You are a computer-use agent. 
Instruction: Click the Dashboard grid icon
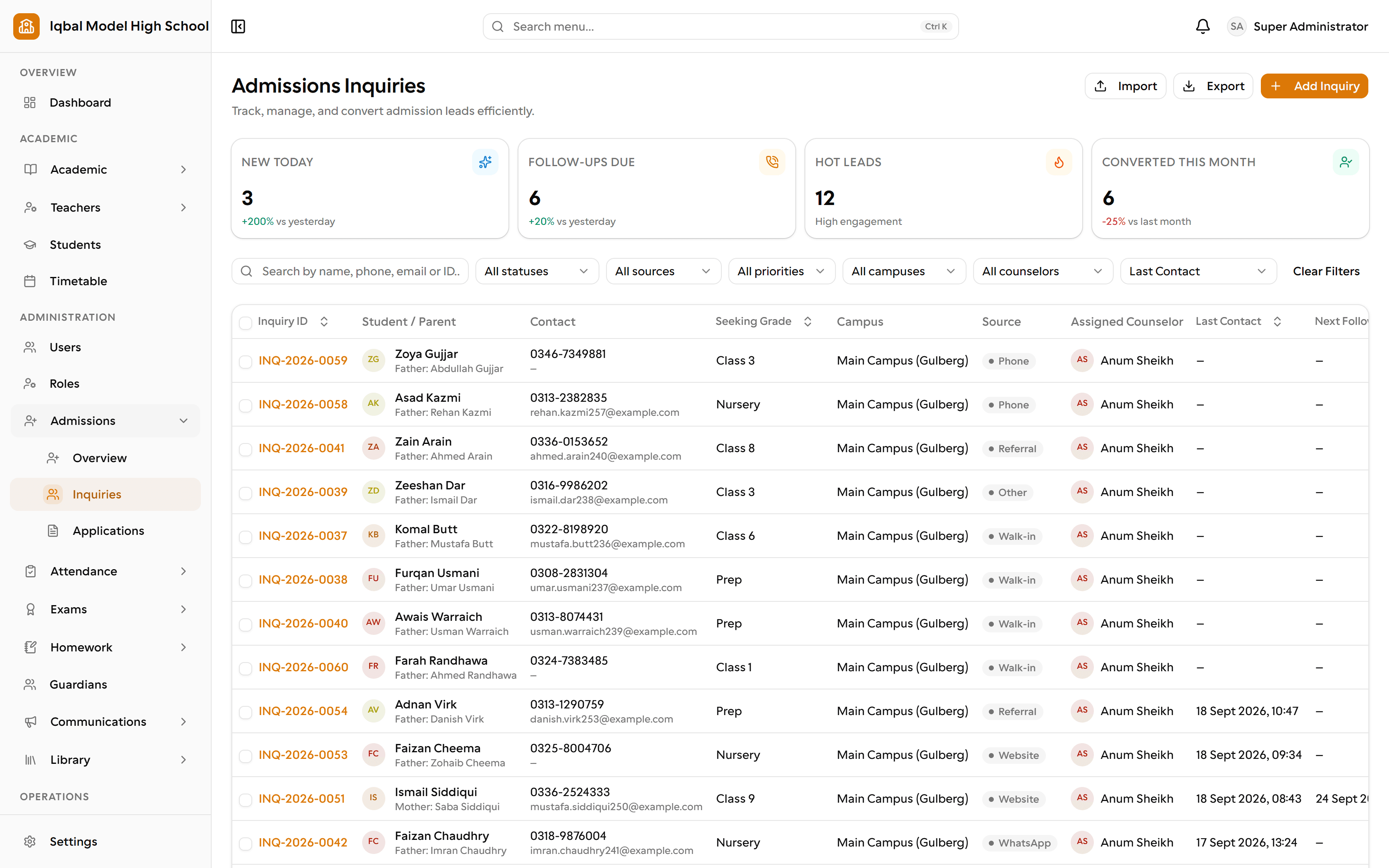click(30, 103)
